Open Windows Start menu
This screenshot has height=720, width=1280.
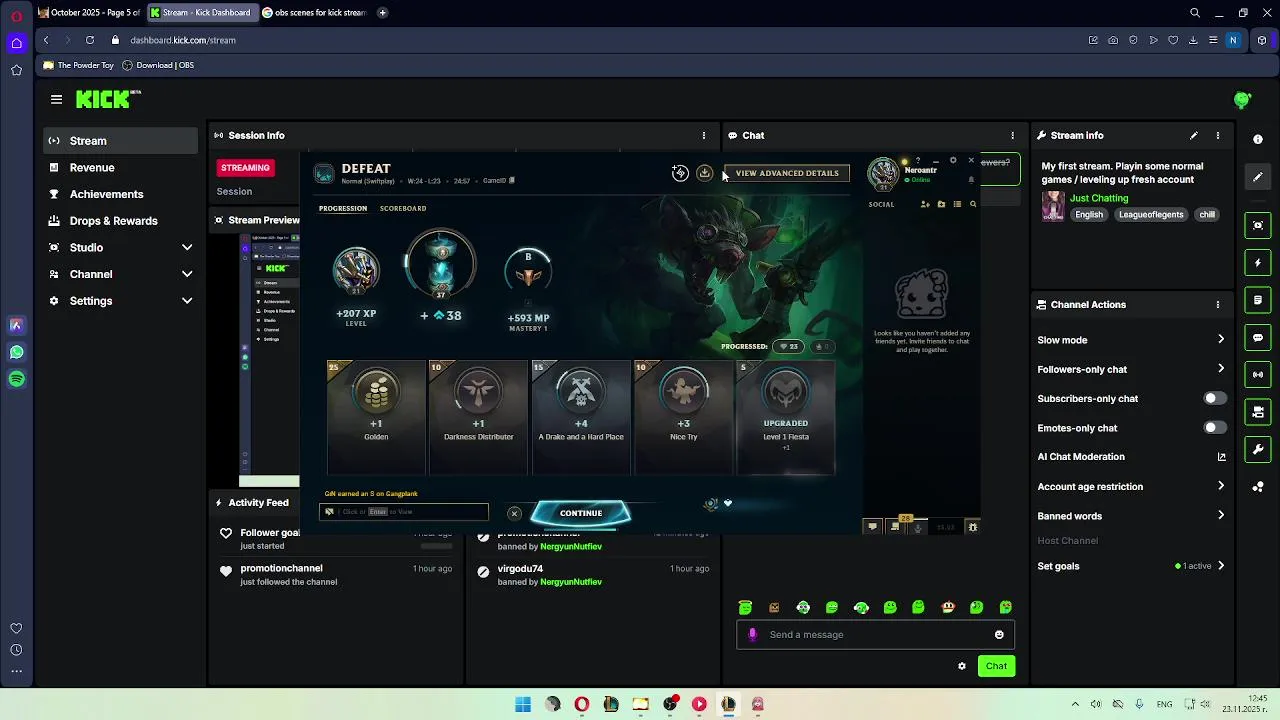point(523,704)
